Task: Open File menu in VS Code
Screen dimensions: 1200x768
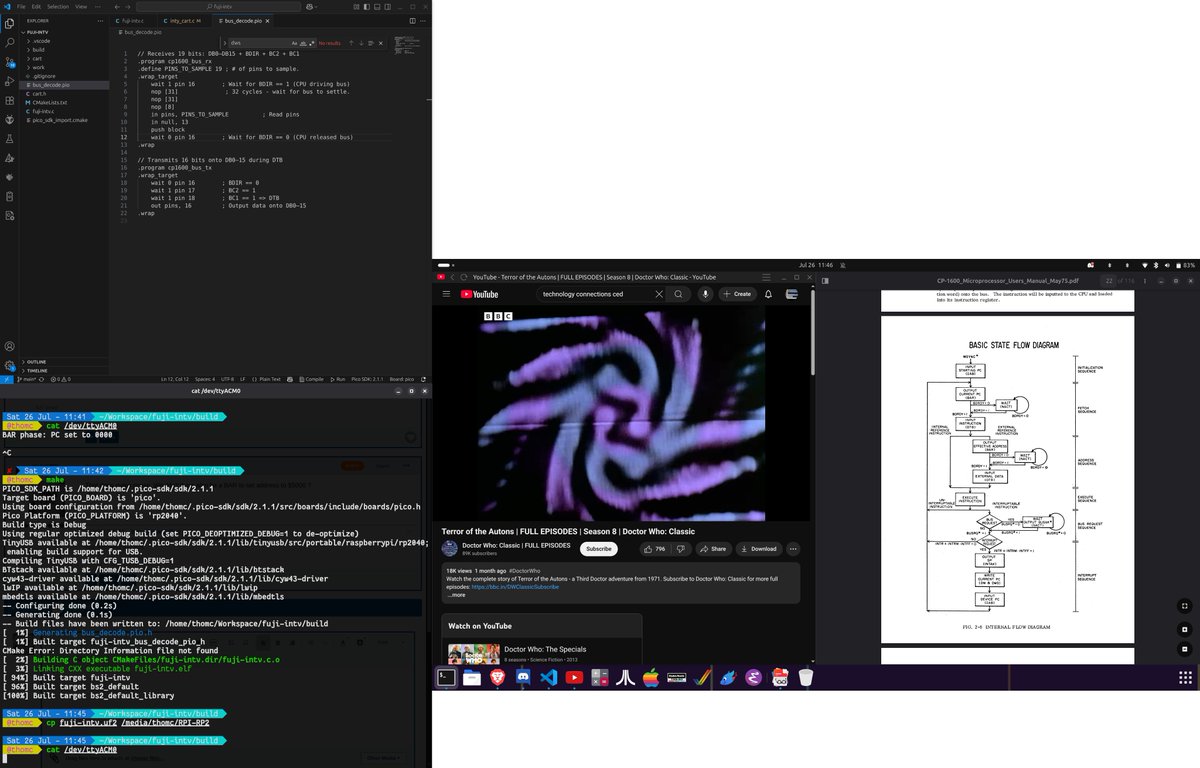Action: tap(21, 6)
